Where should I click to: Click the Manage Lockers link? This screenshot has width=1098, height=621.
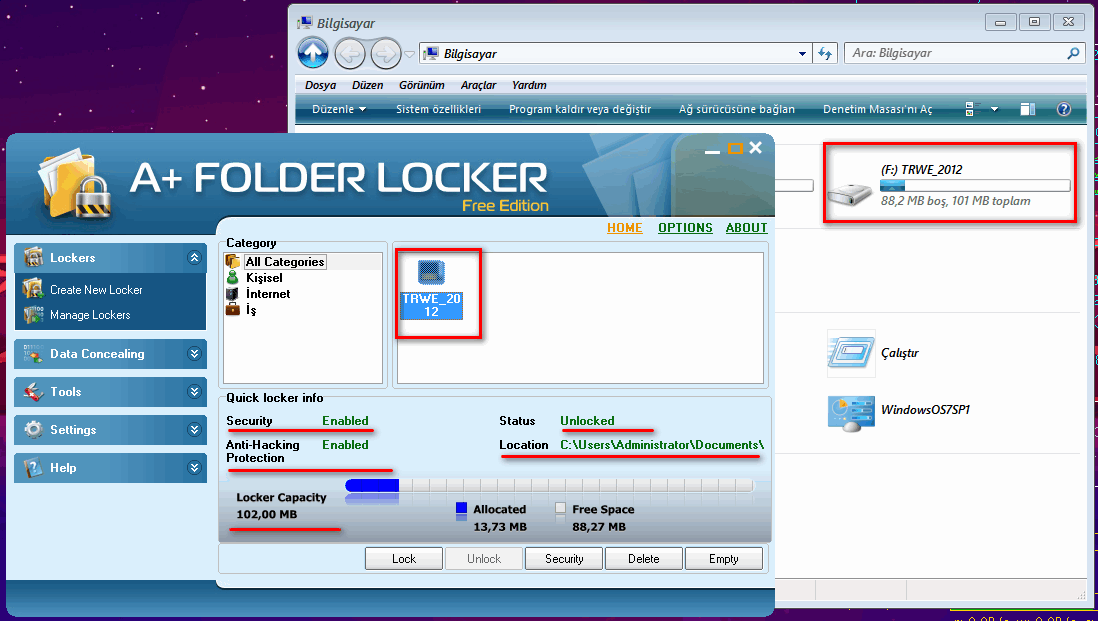(90, 315)
